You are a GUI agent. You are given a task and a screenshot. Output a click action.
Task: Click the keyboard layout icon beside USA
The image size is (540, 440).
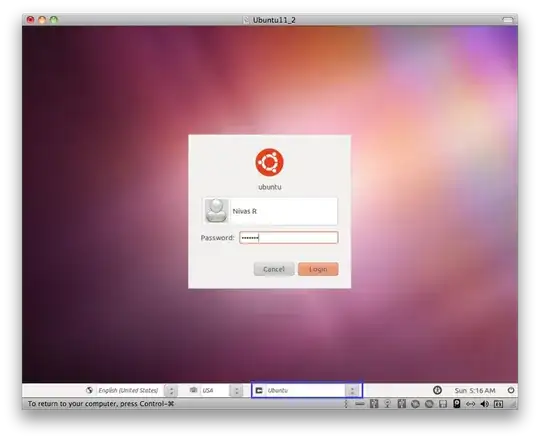[194, 390]
